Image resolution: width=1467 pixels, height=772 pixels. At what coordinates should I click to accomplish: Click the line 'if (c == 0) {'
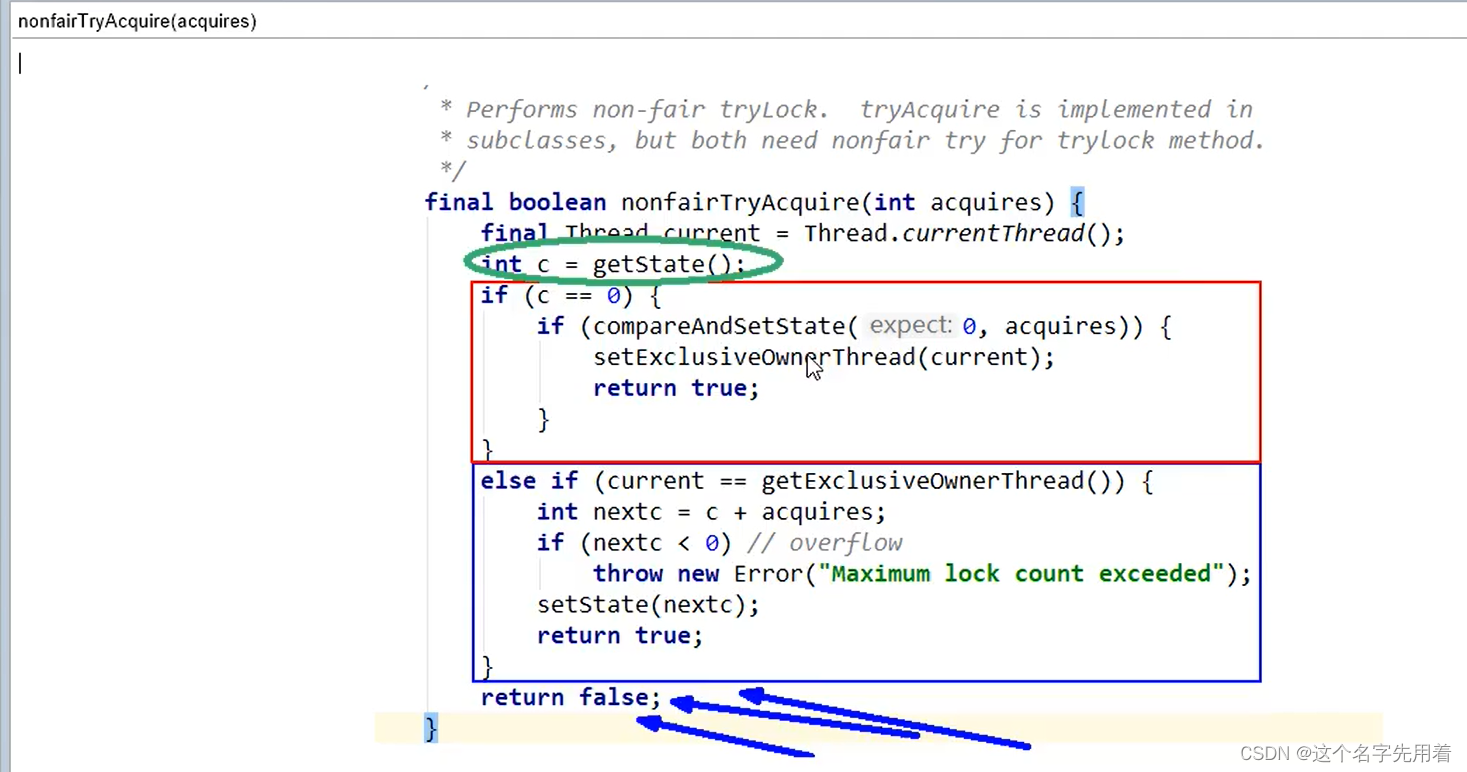point(570,296)
